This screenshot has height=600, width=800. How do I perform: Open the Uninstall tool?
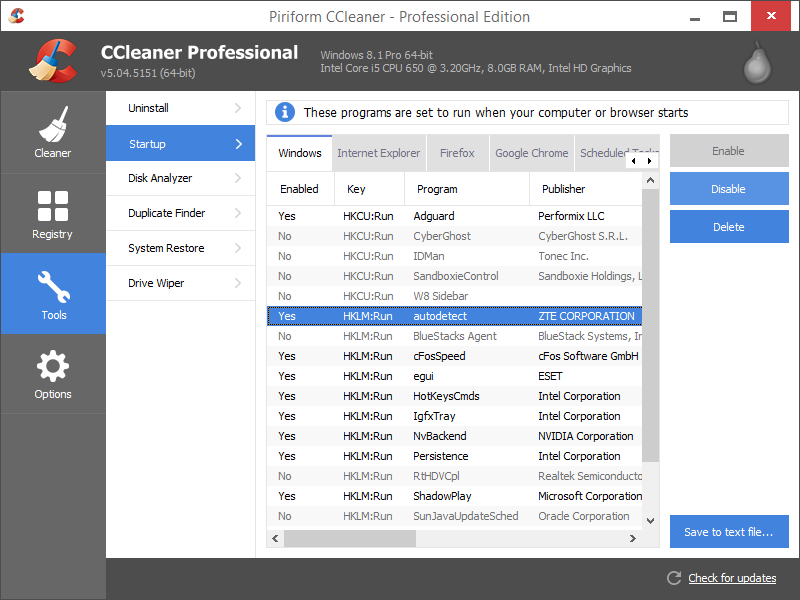180,108
